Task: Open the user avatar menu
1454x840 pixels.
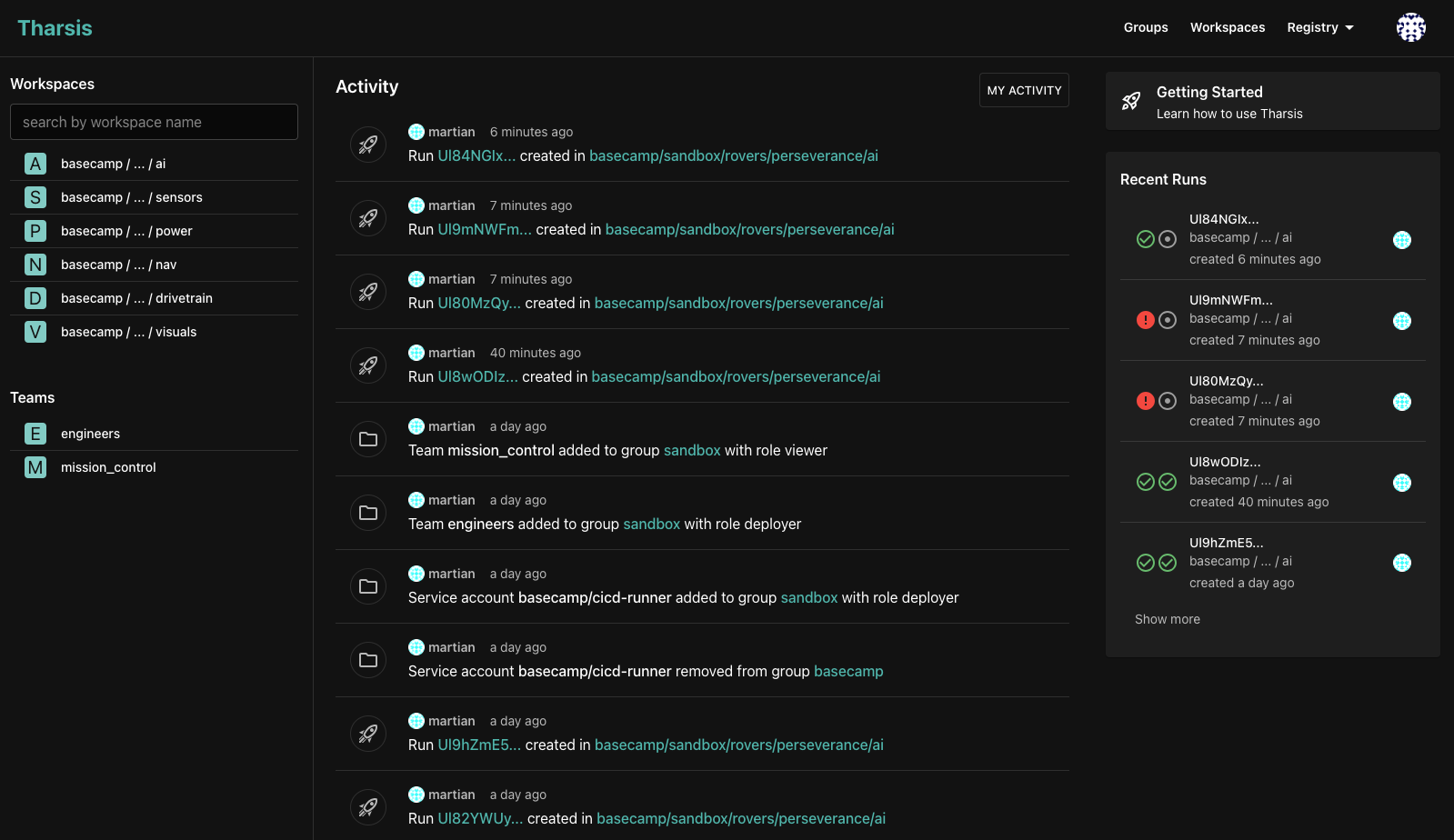Action: (1411, 27)
